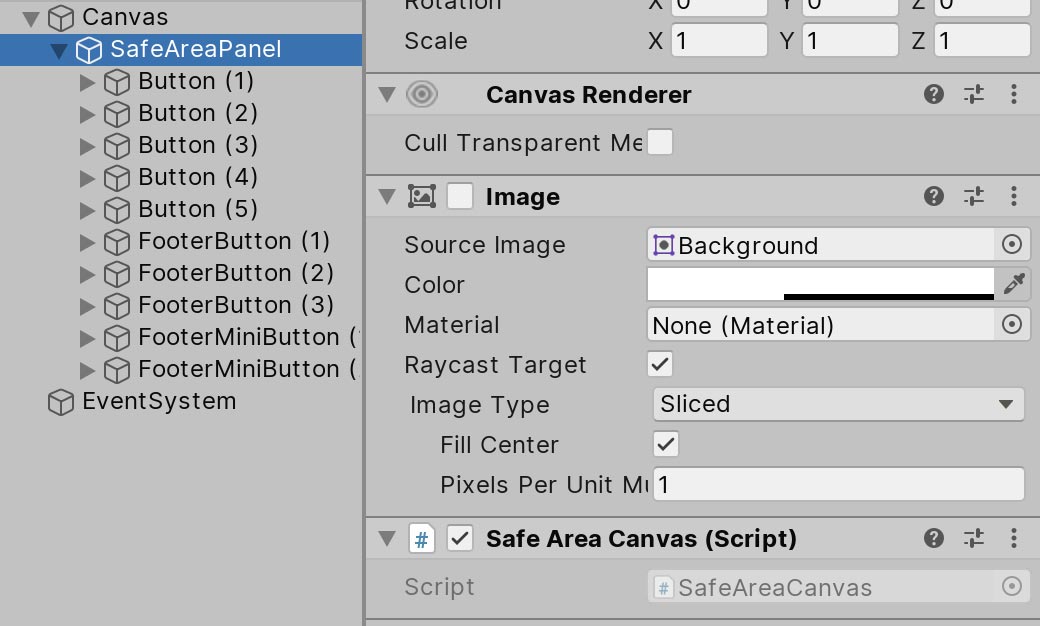Screen dimensions: 1040x626
Task: Collapse the Image component foldout
Action: [387, 197]
